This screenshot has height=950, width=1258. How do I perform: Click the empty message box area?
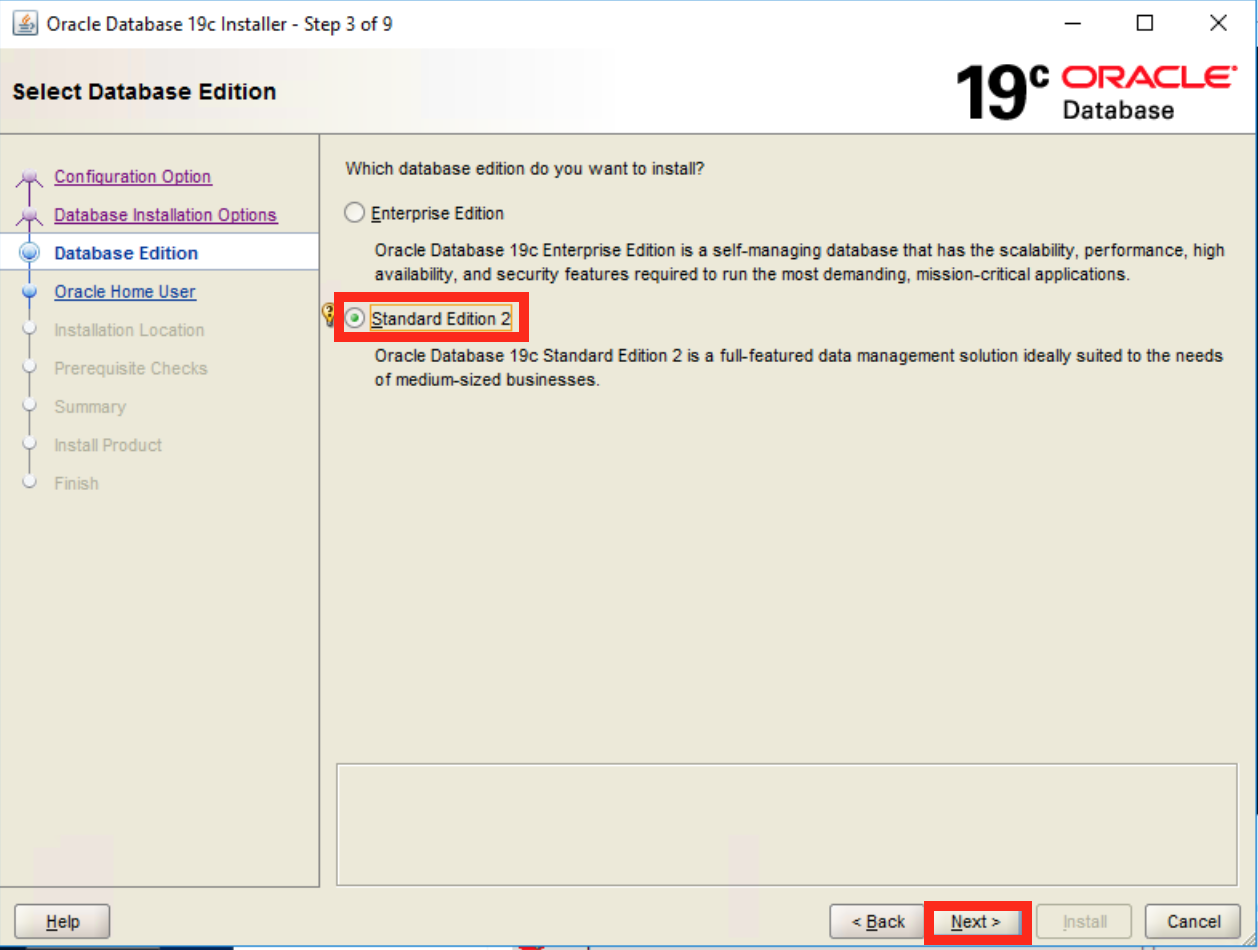pos(787,824)
